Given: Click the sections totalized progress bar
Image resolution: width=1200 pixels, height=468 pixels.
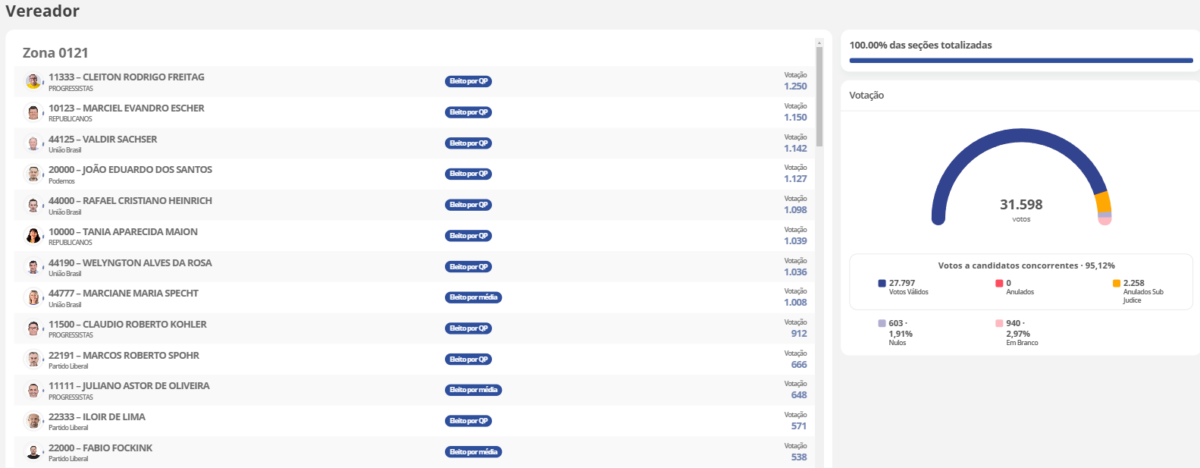Looking at the screenshot, I should pyautogui.click(x=1020, y=60).
